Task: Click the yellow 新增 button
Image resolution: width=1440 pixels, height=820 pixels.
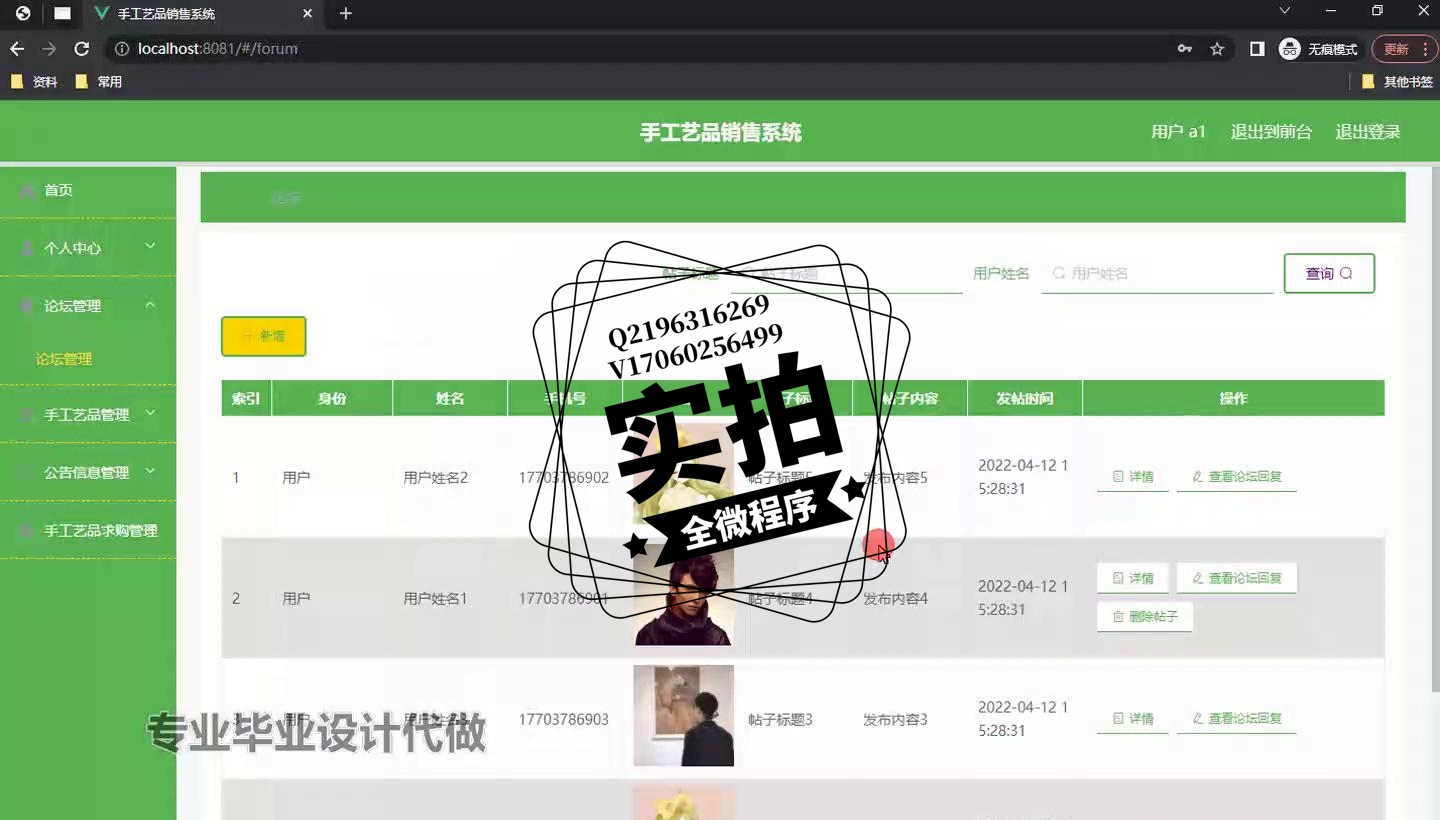Action: coord(263,337)
